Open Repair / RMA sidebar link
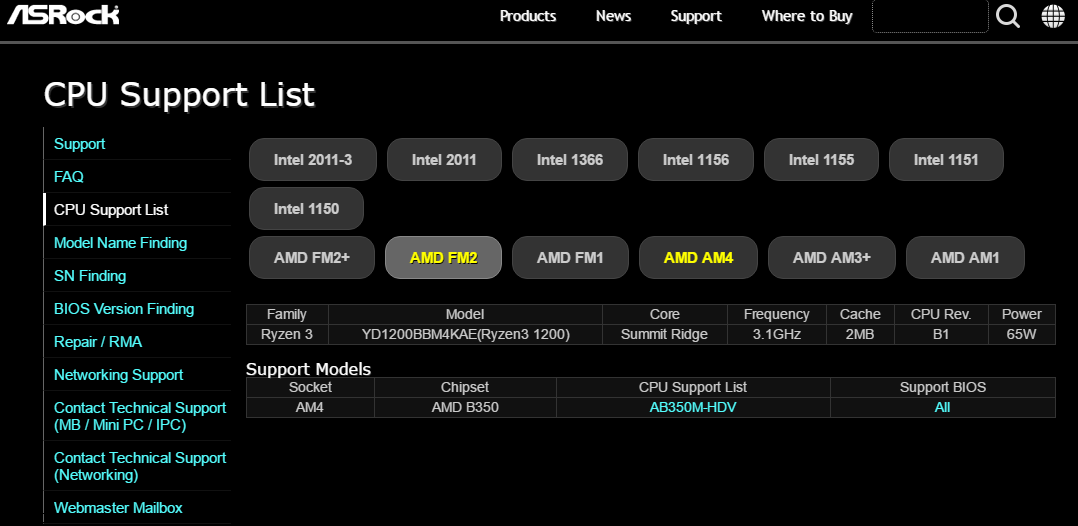 (x=98, y=342)
